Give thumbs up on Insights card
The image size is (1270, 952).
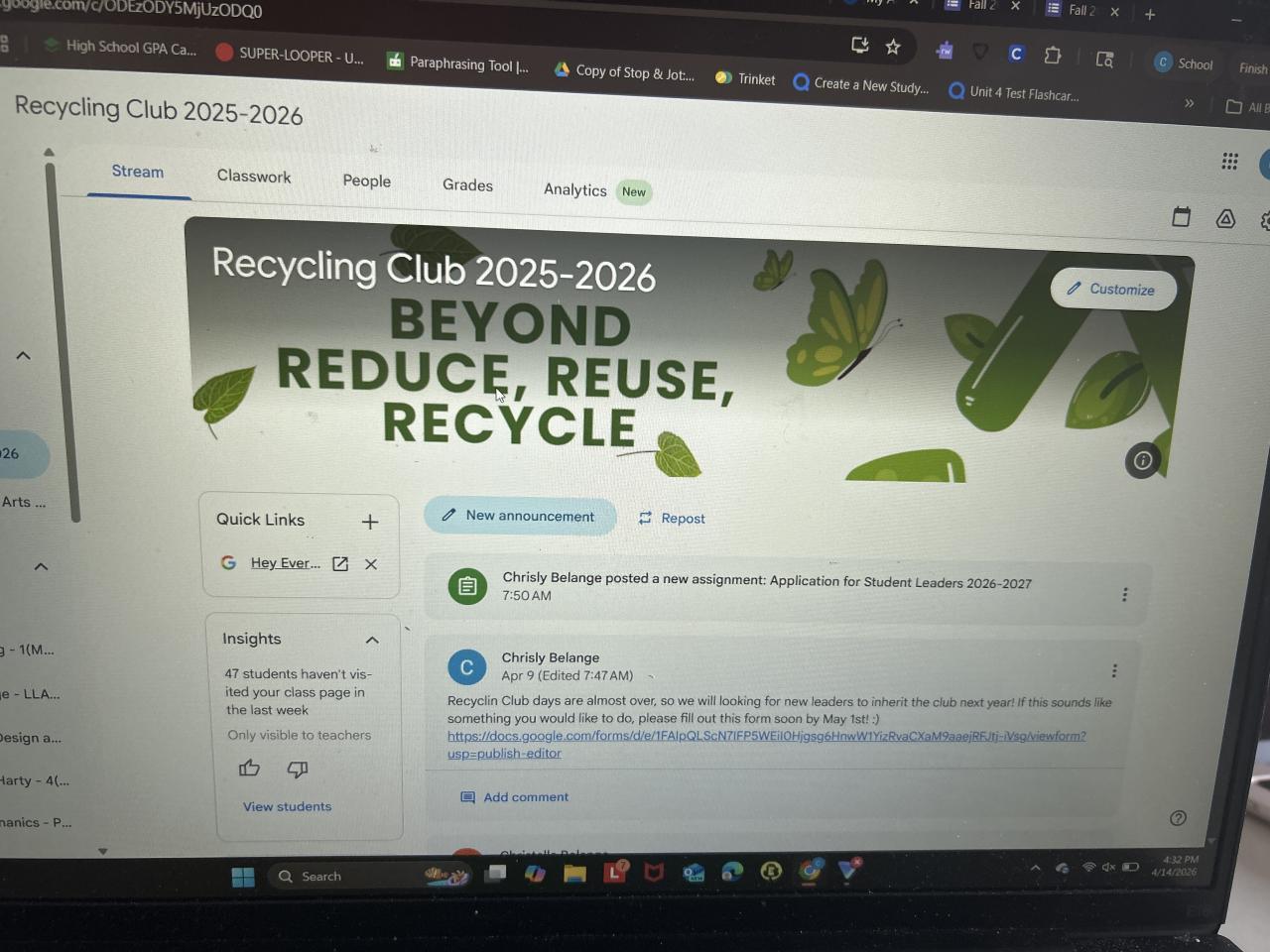coord(249,768)
